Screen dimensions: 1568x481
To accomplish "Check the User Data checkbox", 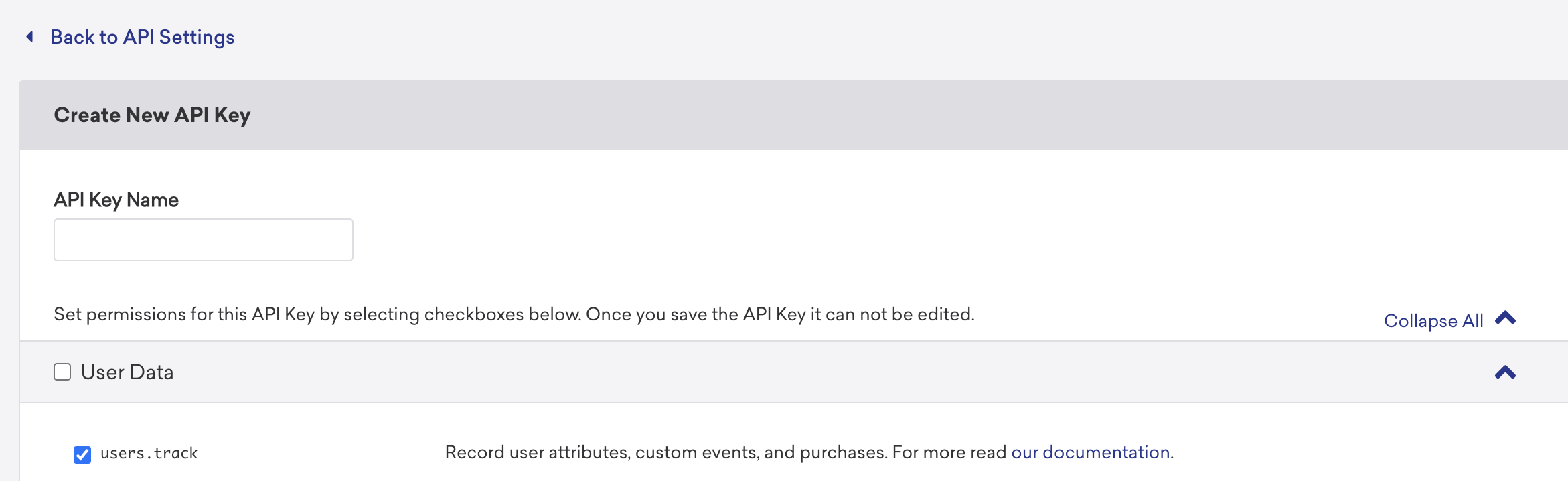I will pyautogui.click(x=62, y=372).
